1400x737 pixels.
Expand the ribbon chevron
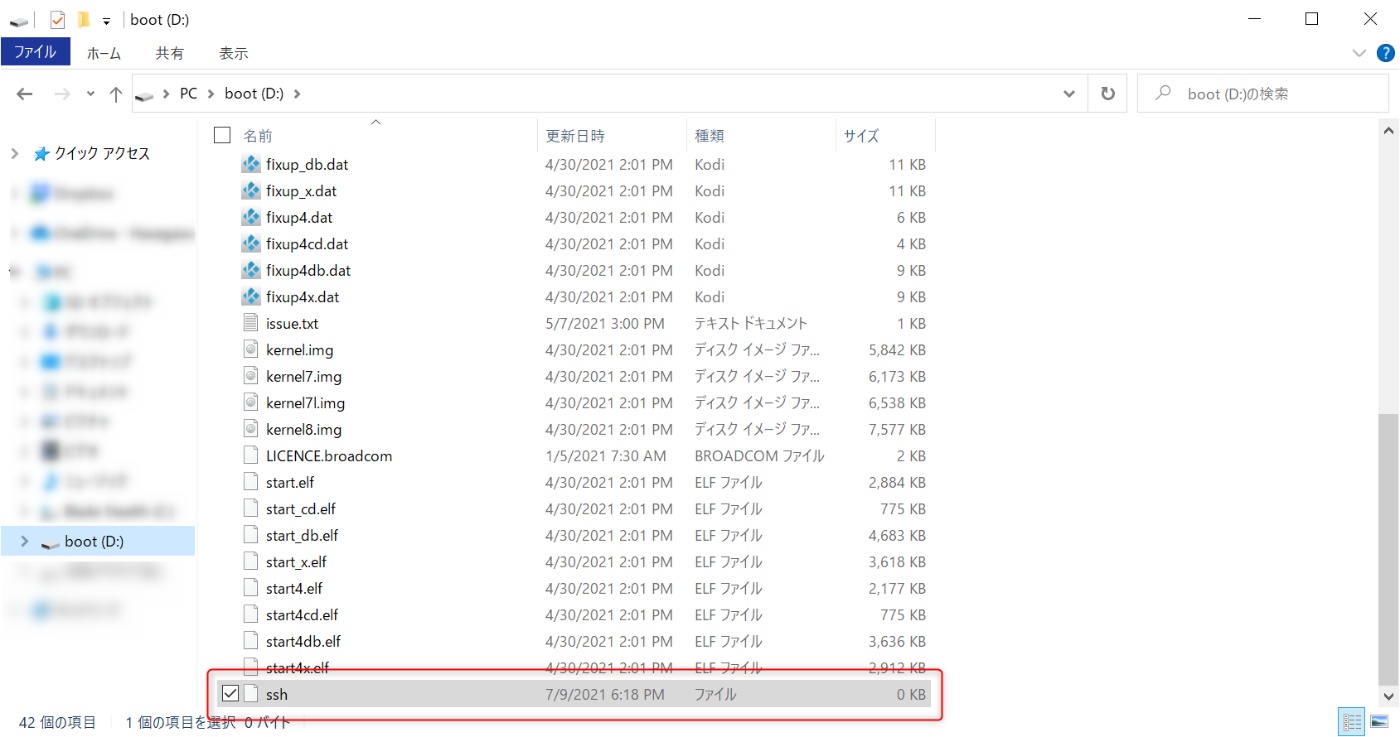click(x=1359, y=53)
